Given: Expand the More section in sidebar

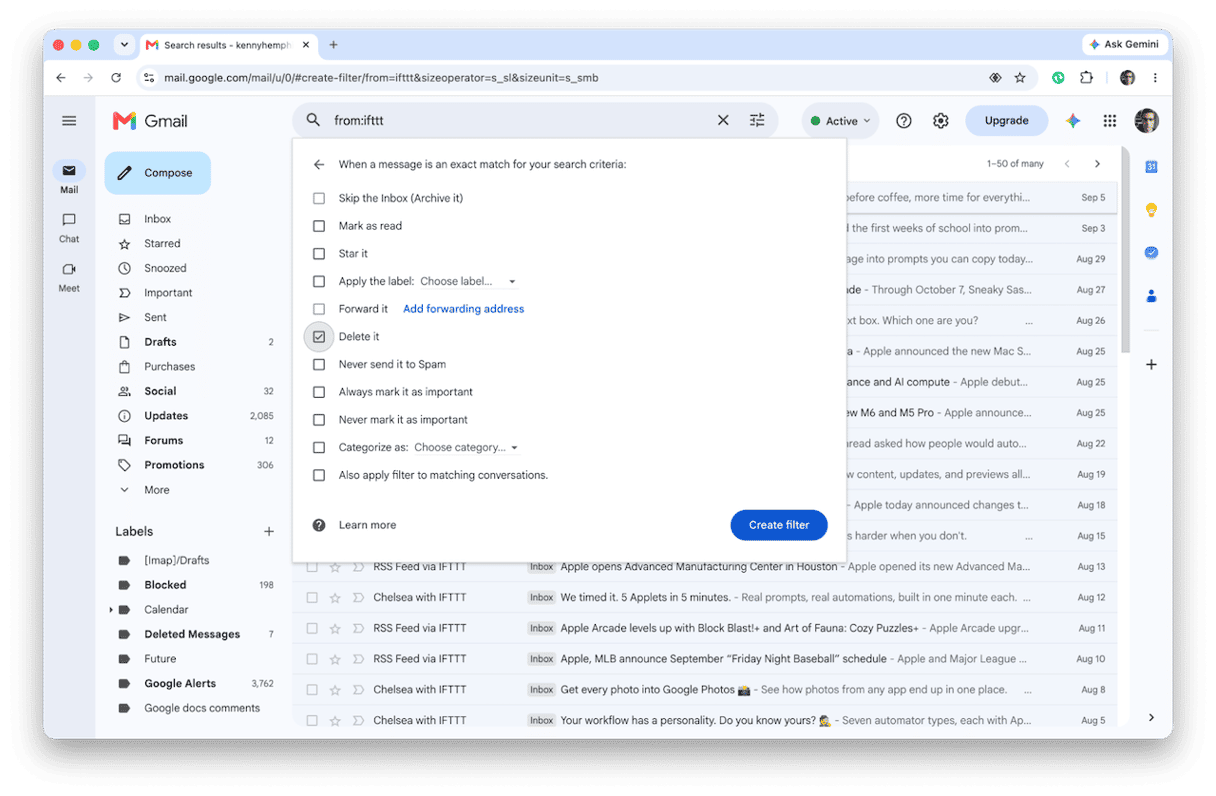Looking at the screenshot, I should (157, 490).
